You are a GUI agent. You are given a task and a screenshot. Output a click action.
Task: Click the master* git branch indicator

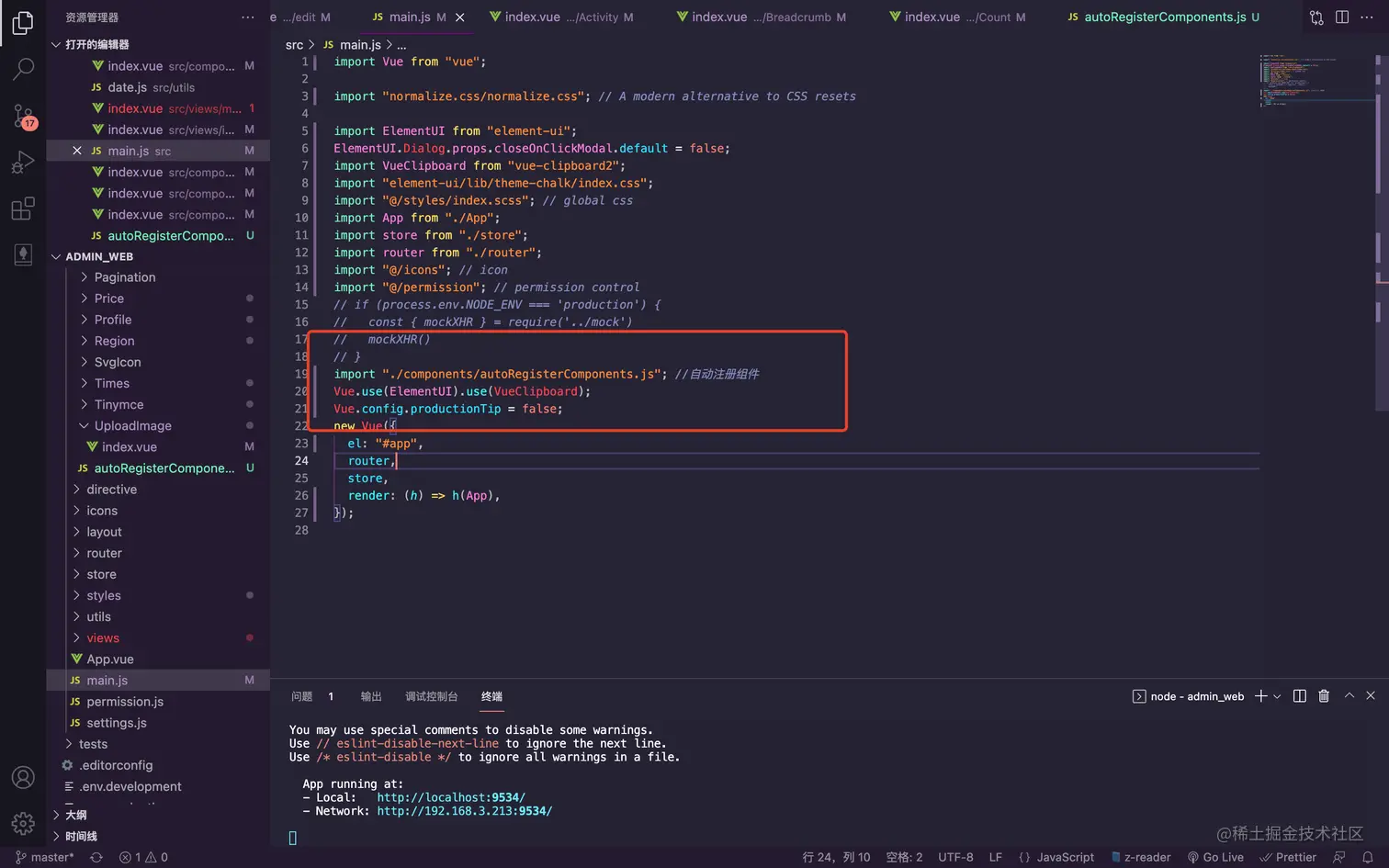[x=45, y=857]
